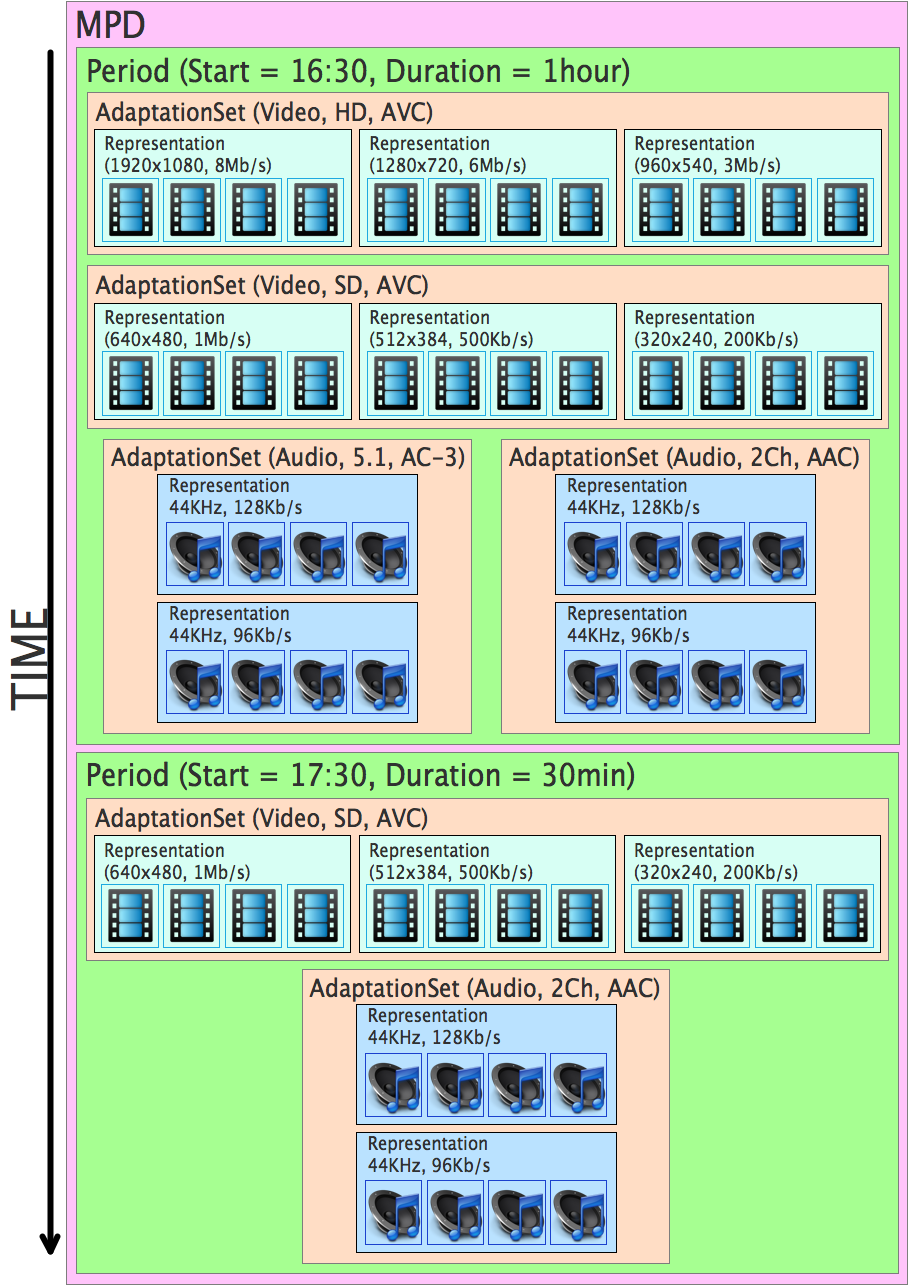Viewport: 908px width, 1286px height.
Task: Select last video segment in 1280x720 representation
Action: coord(581,210)
